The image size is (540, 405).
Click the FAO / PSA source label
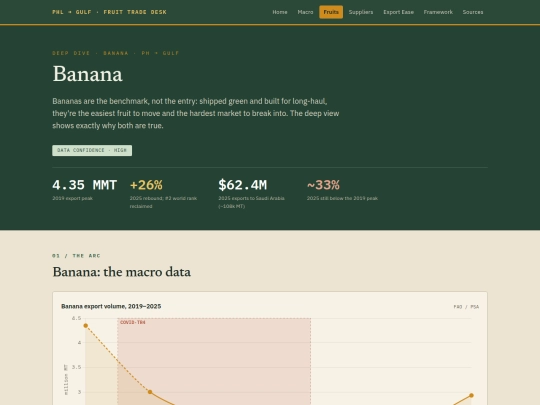[466, 307]
